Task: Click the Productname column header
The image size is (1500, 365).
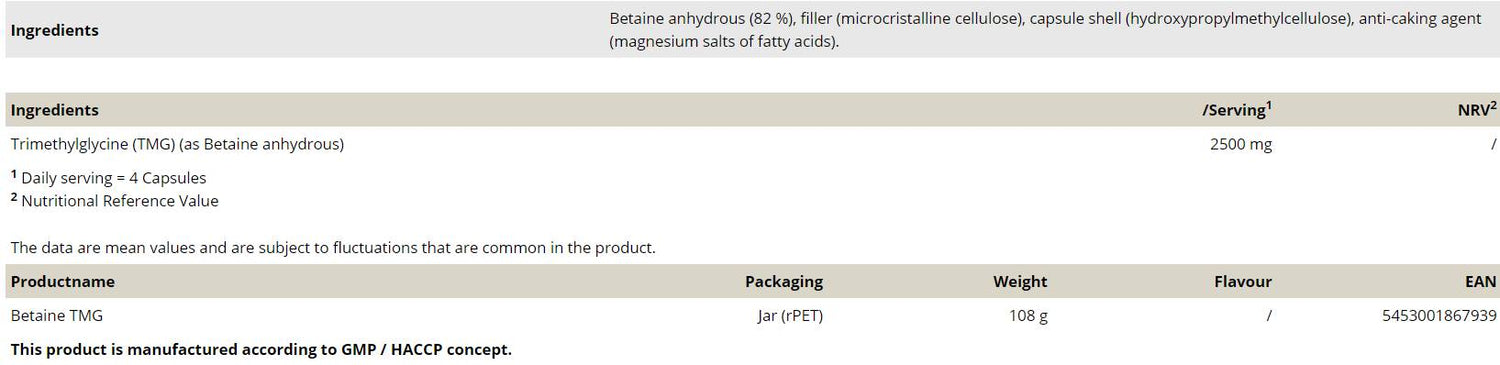Action: 63,282
